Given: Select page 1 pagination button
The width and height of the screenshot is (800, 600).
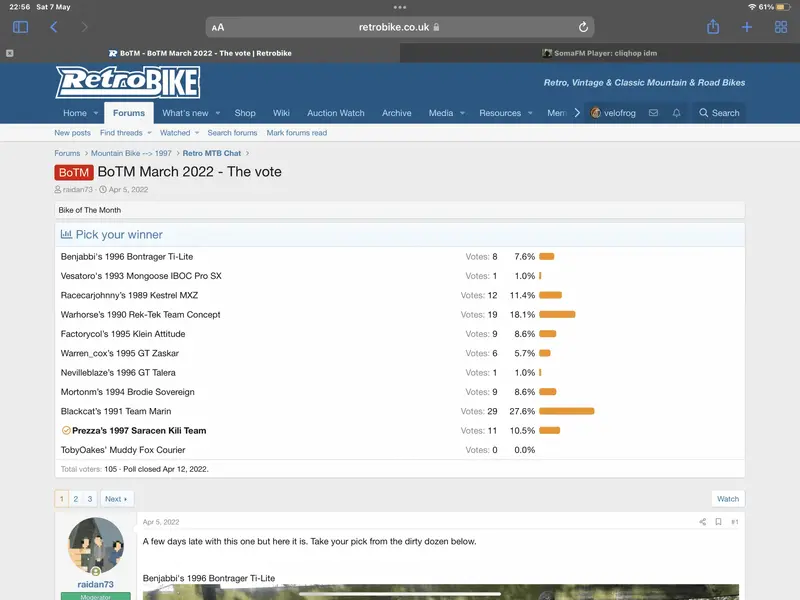Looking at the screenshot, I should 61,498.
